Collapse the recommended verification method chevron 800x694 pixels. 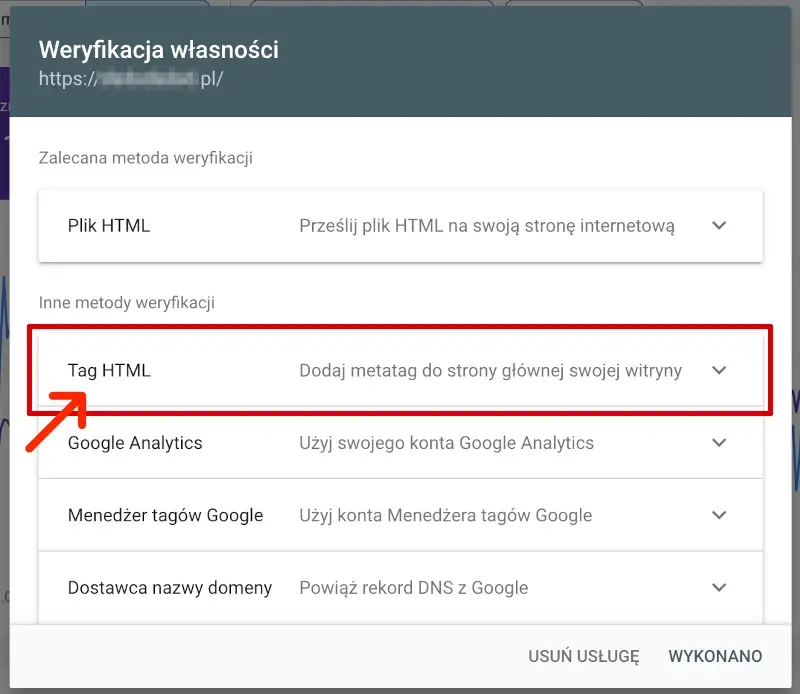tap(718, 226)
